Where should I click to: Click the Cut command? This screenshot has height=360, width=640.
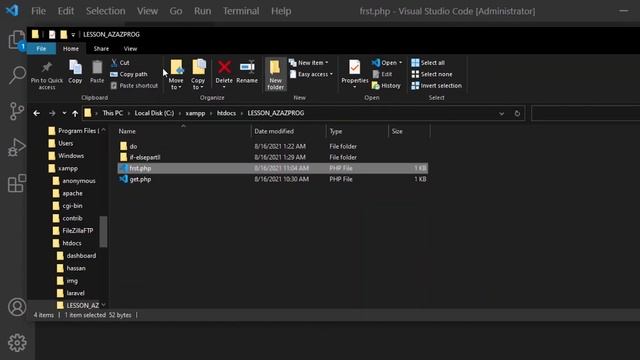[x=120, y=62]
